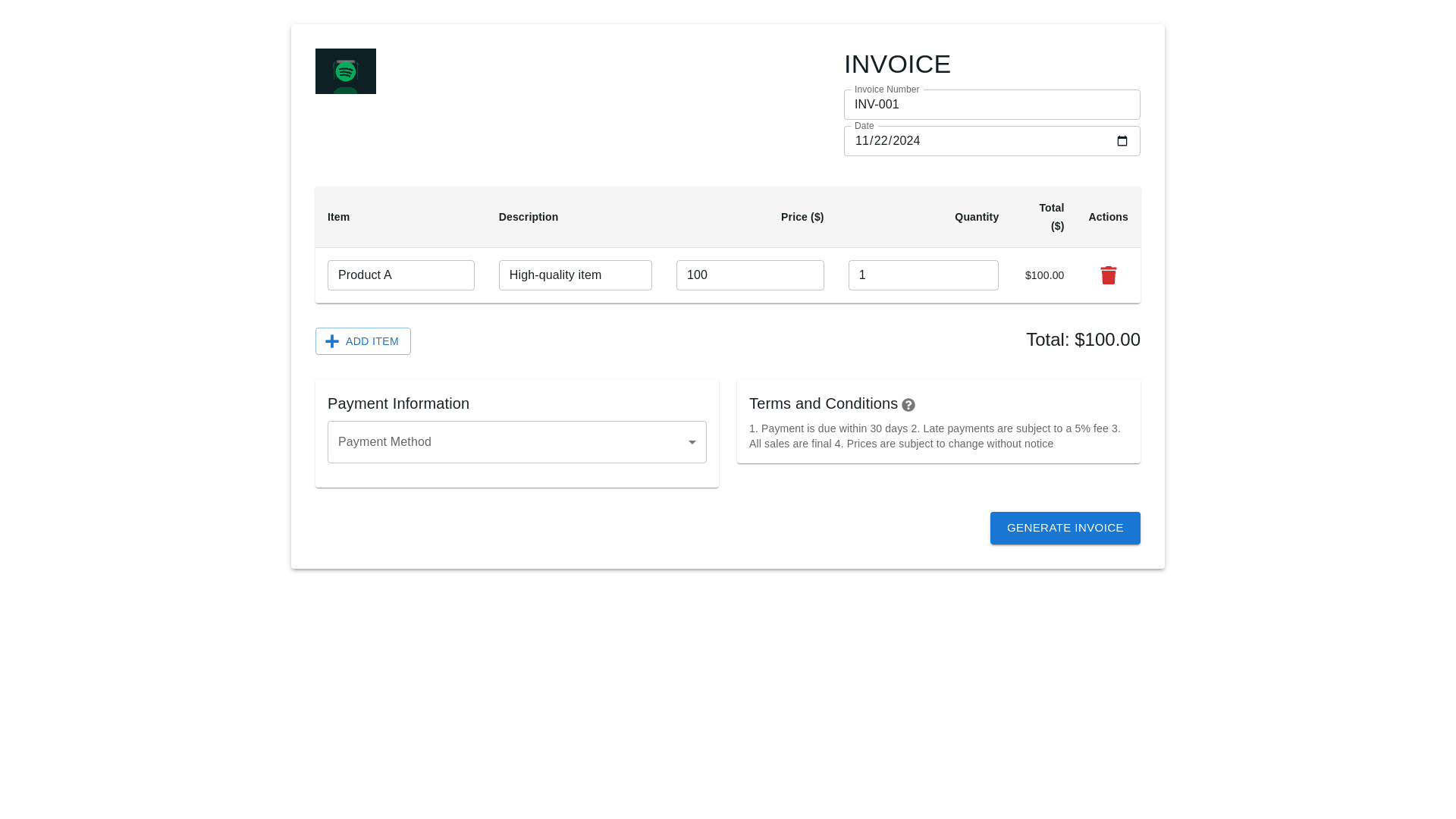Select the price input showing 100
This screenshot has width=1456, height=819.
(749, 275)
